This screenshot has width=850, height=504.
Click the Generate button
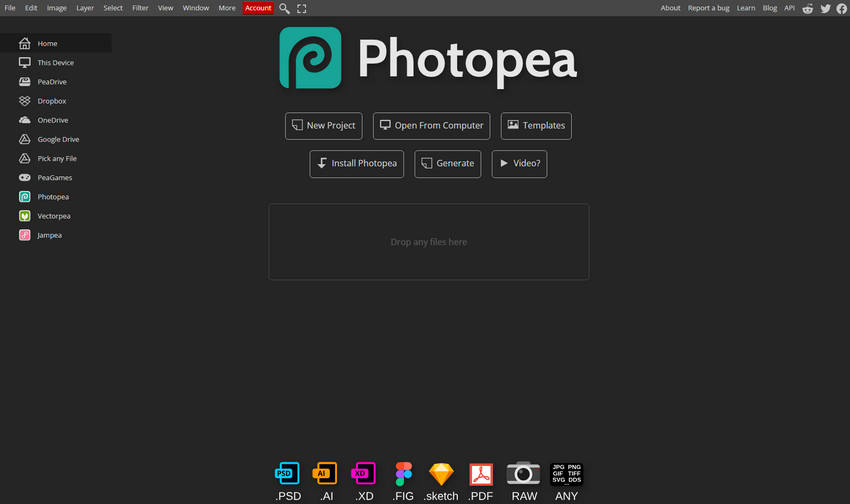448,164
